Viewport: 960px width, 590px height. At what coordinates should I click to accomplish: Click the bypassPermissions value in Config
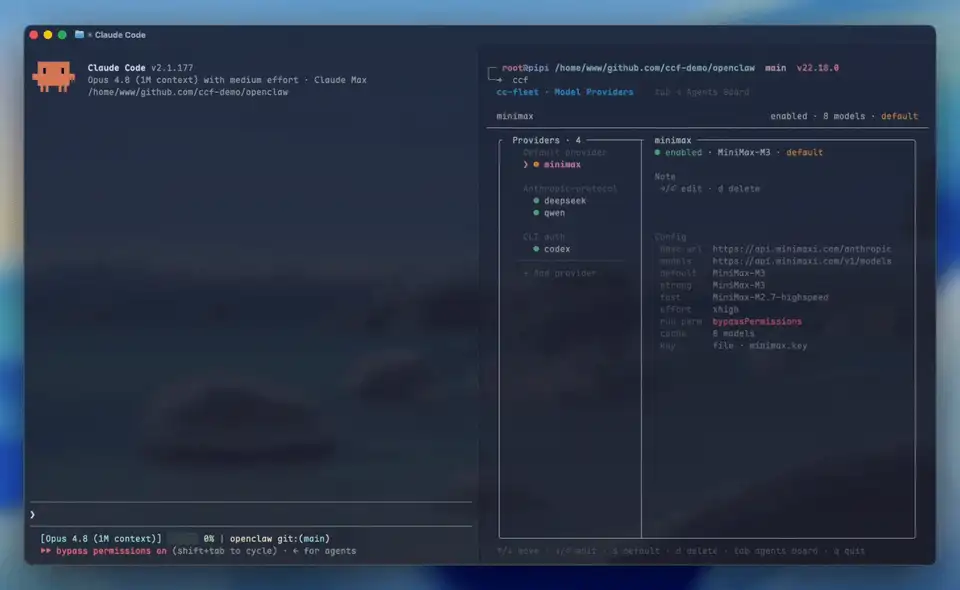757,321
